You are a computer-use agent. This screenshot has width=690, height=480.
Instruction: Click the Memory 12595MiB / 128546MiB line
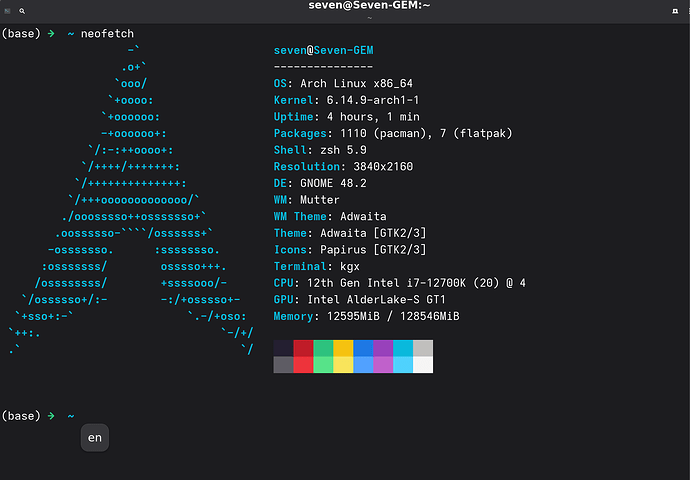coord(367,316)
